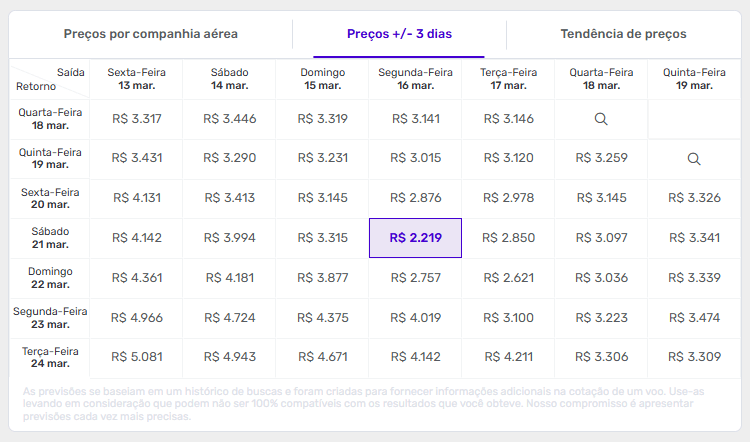
Task: Pick the R$ 3.015 fare
Action: pos(415,158)
